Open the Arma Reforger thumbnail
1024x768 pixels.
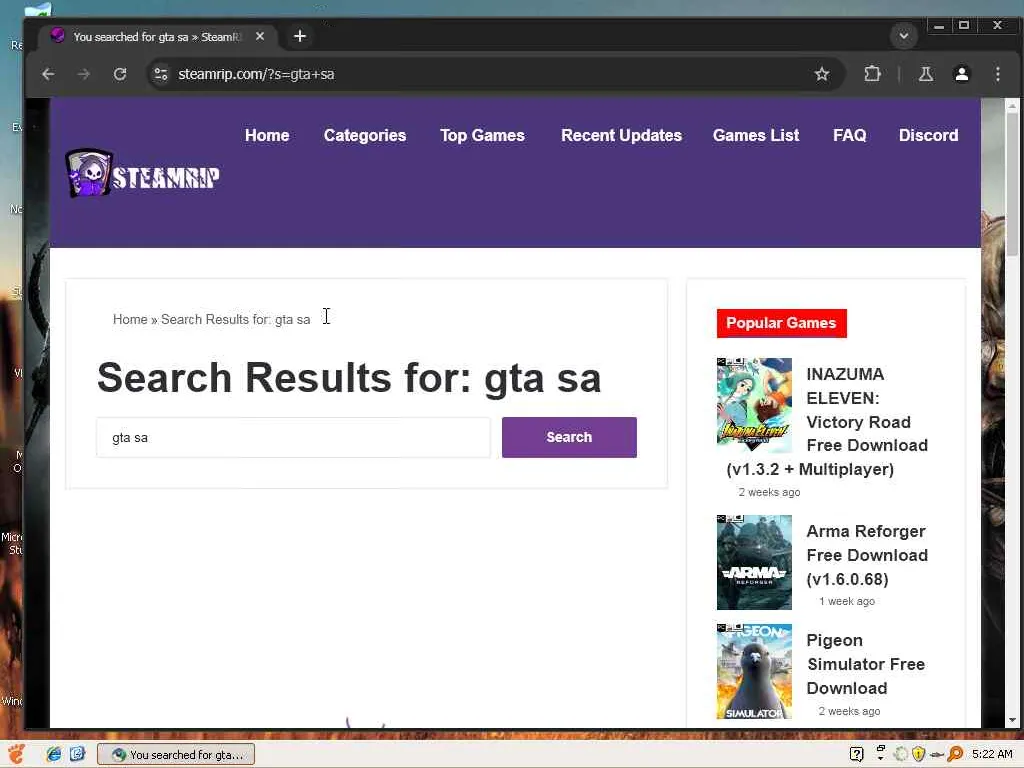(754, 562)
